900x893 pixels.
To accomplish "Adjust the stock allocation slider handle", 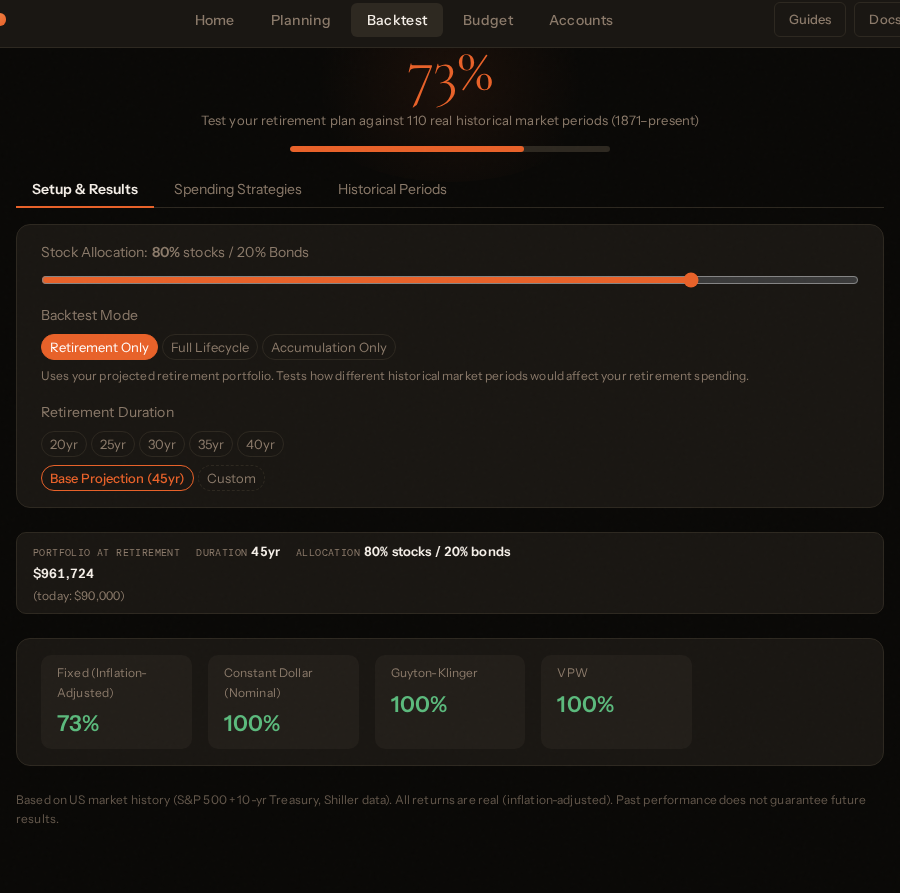I will tap(691, 280).
